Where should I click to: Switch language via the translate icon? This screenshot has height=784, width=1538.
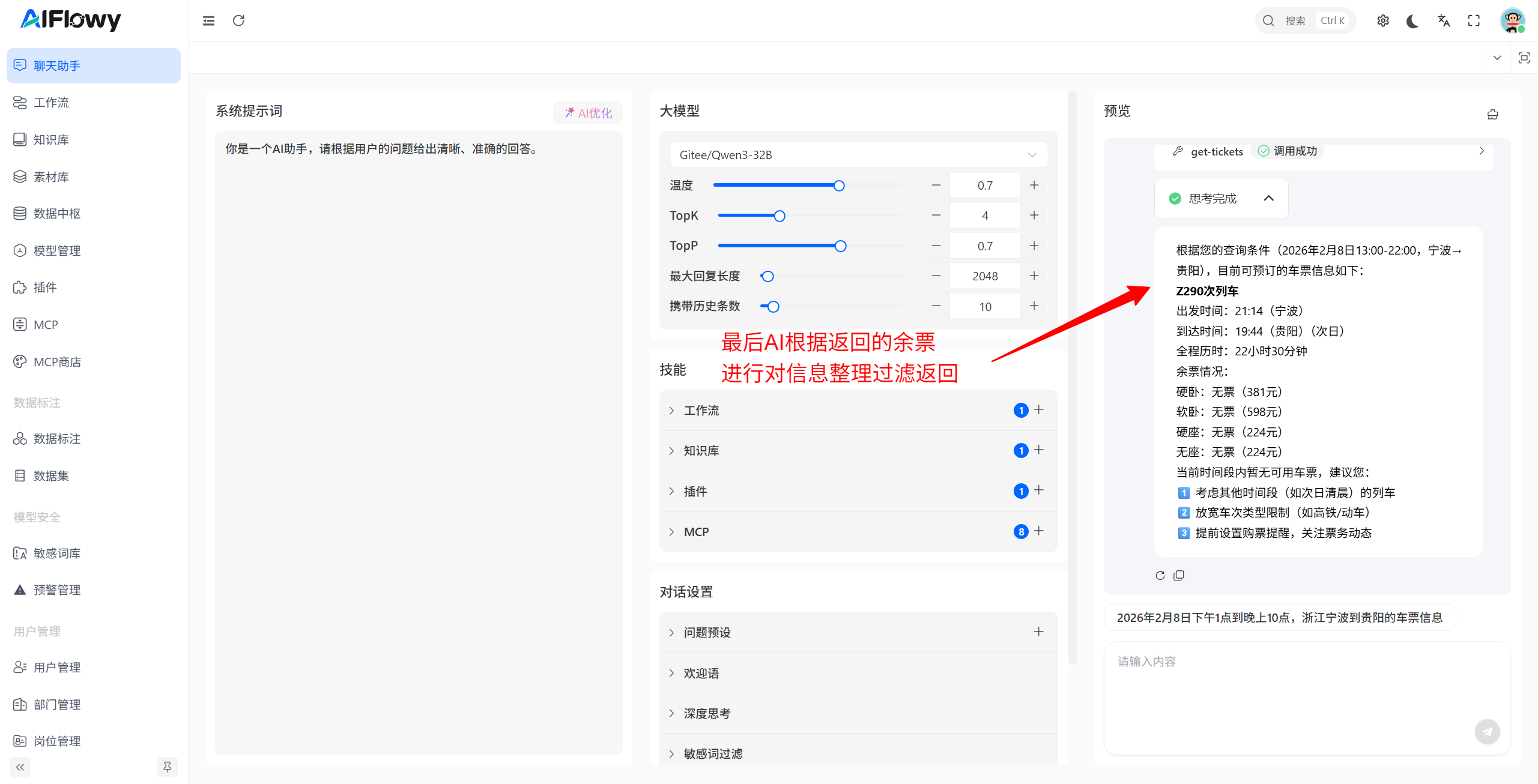pyautogui.click(x=1443, y=21)
